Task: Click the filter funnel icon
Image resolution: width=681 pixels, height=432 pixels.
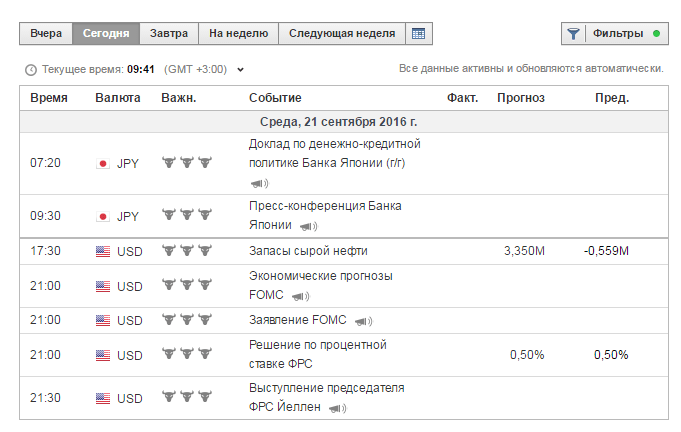Action: (573, 34)
